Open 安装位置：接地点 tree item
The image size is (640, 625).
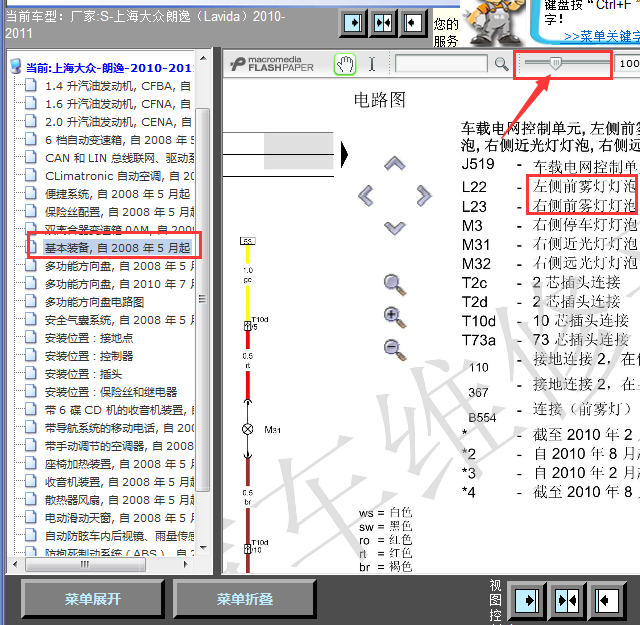point(89,338)
